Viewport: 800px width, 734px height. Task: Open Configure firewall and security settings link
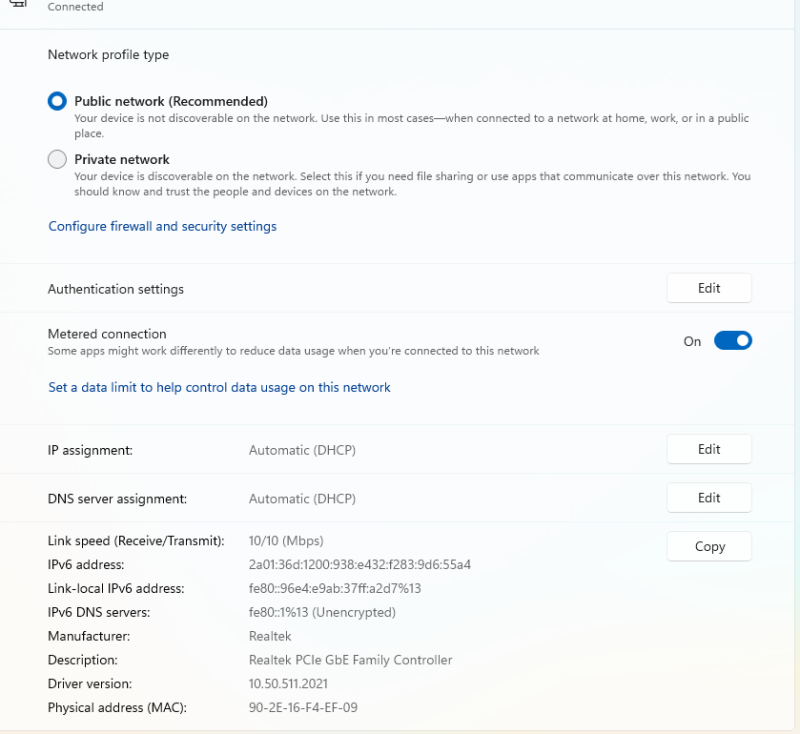click(163, 226)
